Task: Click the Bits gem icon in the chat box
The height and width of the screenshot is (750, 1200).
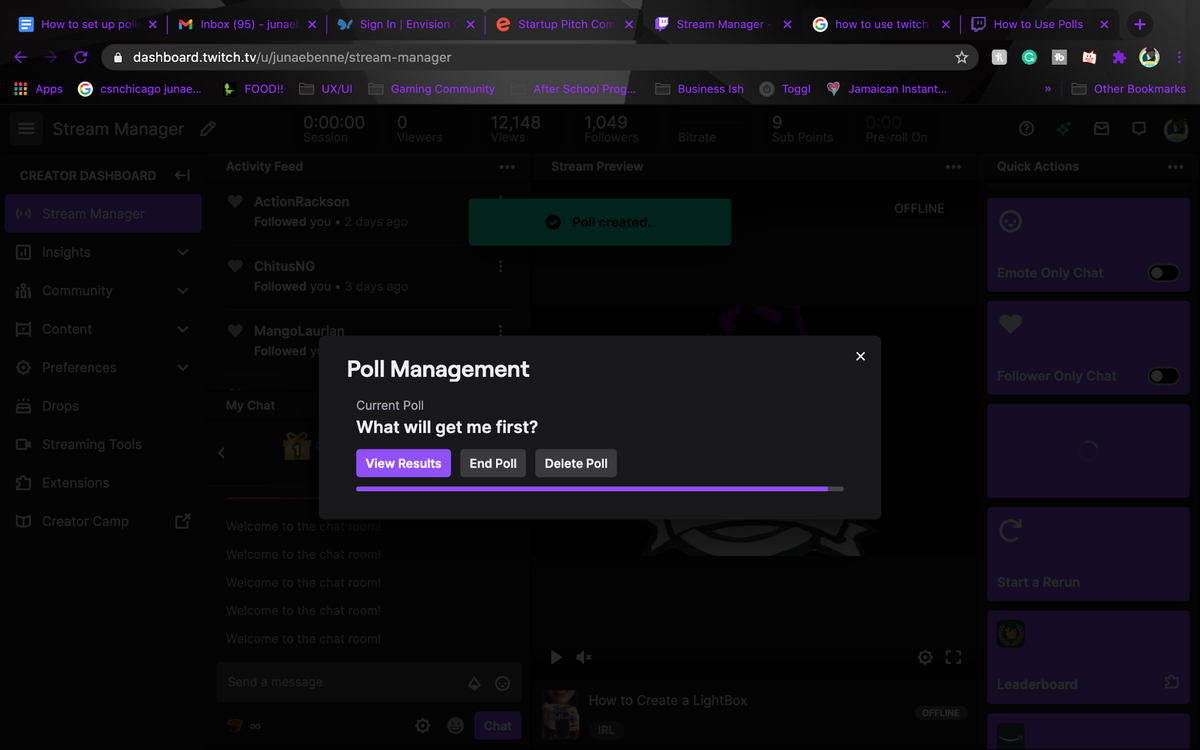Action: click(x=473, y=682)
